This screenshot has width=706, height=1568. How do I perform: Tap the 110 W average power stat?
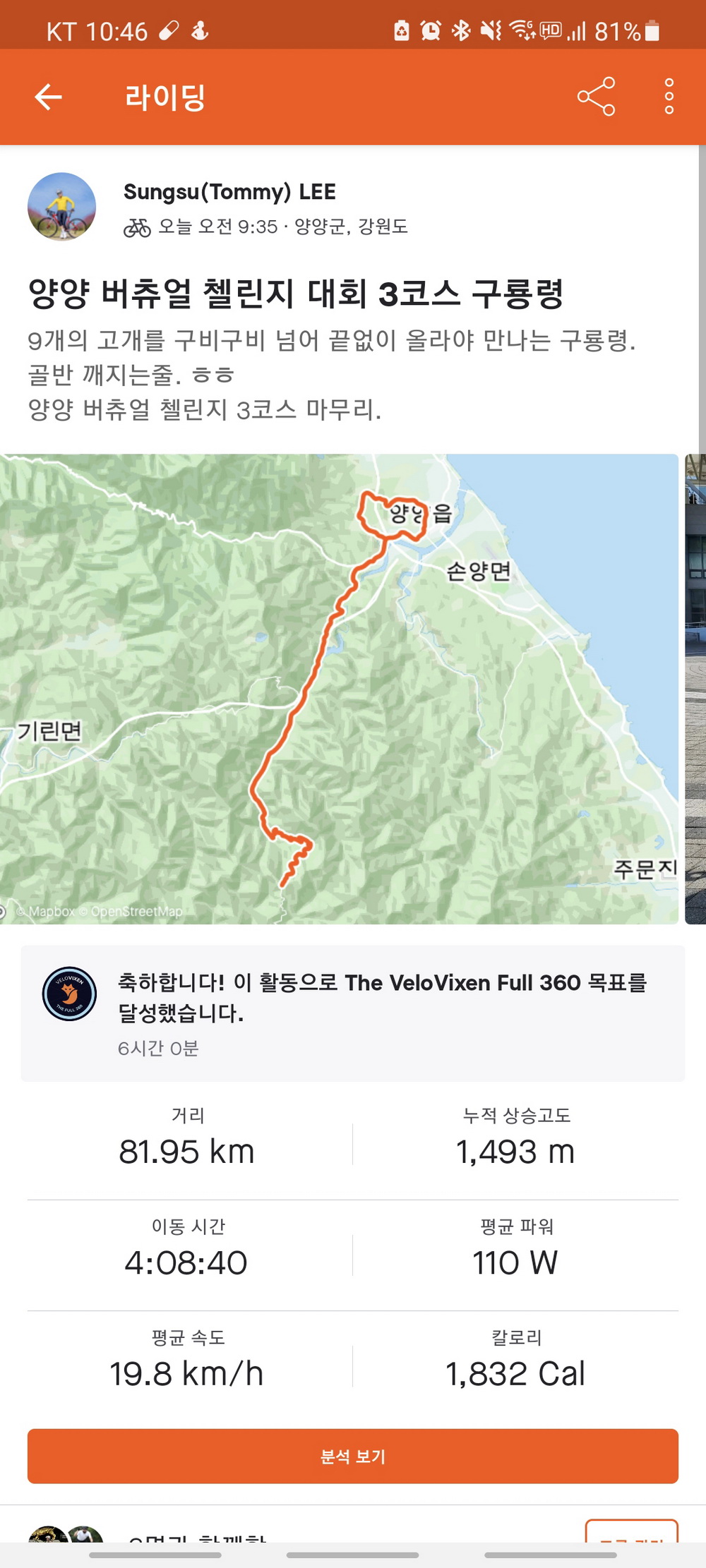pos(515,1262)
